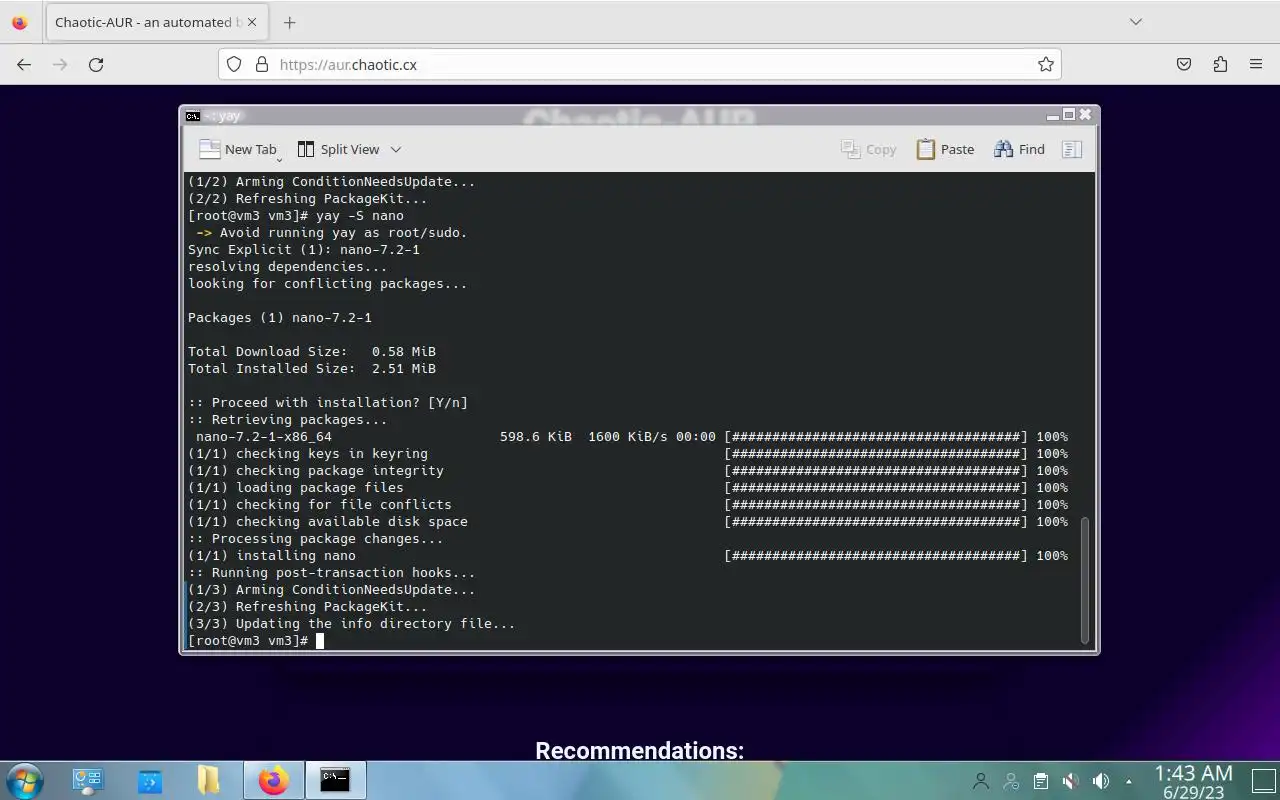
Task: Open a new Firefox tab
Action: tap(289, 22)
